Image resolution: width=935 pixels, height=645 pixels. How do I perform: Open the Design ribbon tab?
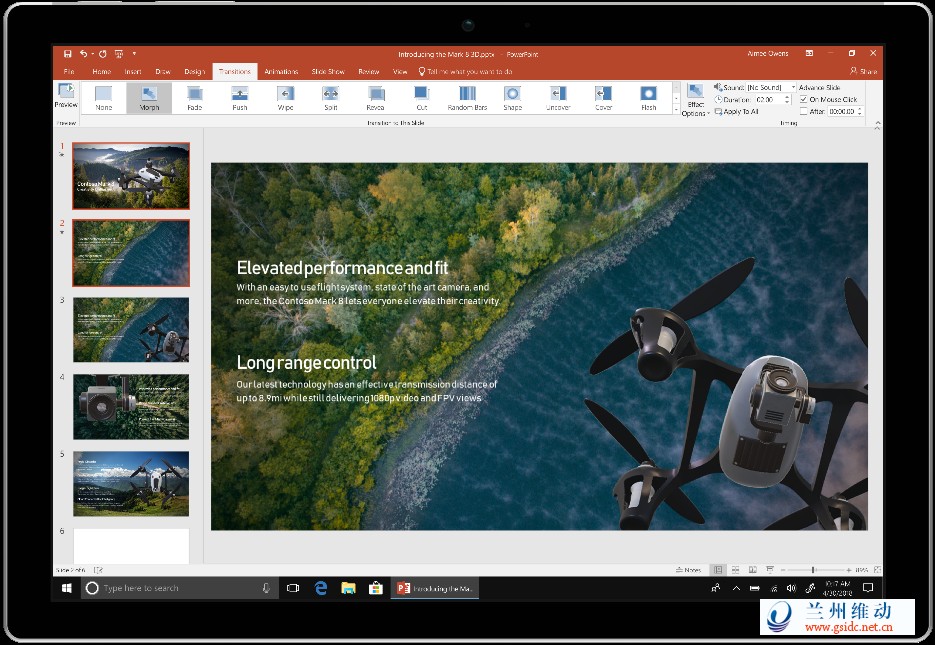coord(194,72)
